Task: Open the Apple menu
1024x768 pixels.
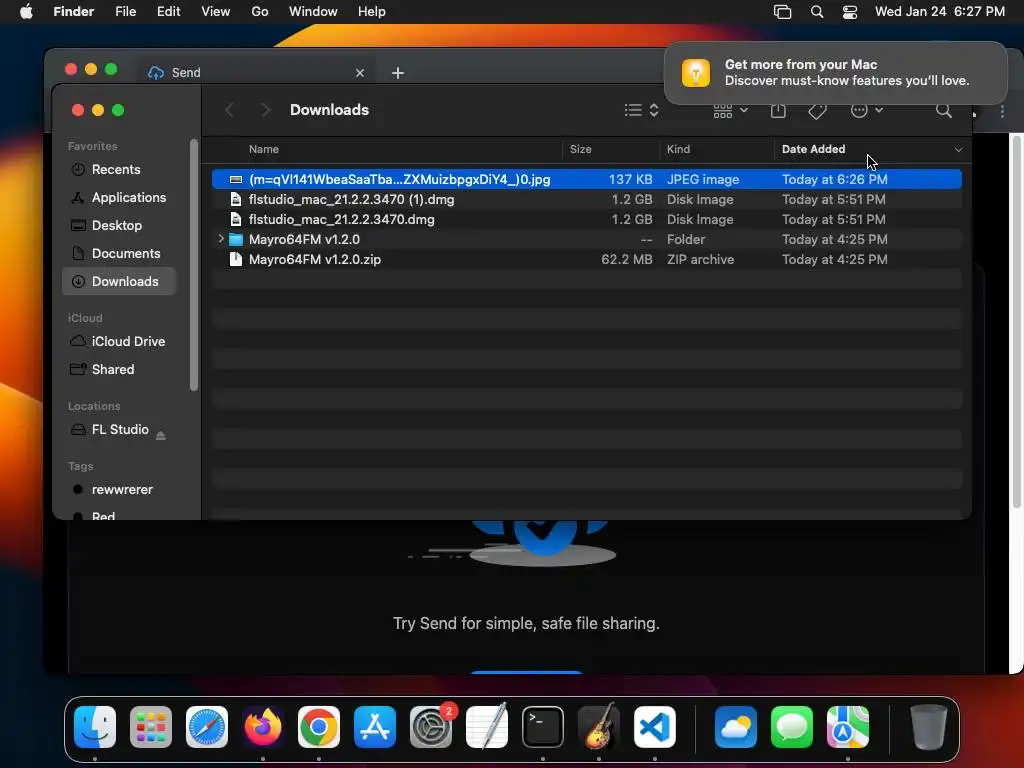Action: 26,12
